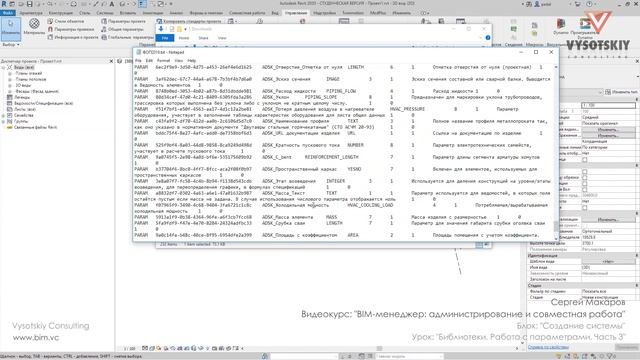Click the signed-in user icon in title bar
The image size is (640, 360).
(537, 4)
